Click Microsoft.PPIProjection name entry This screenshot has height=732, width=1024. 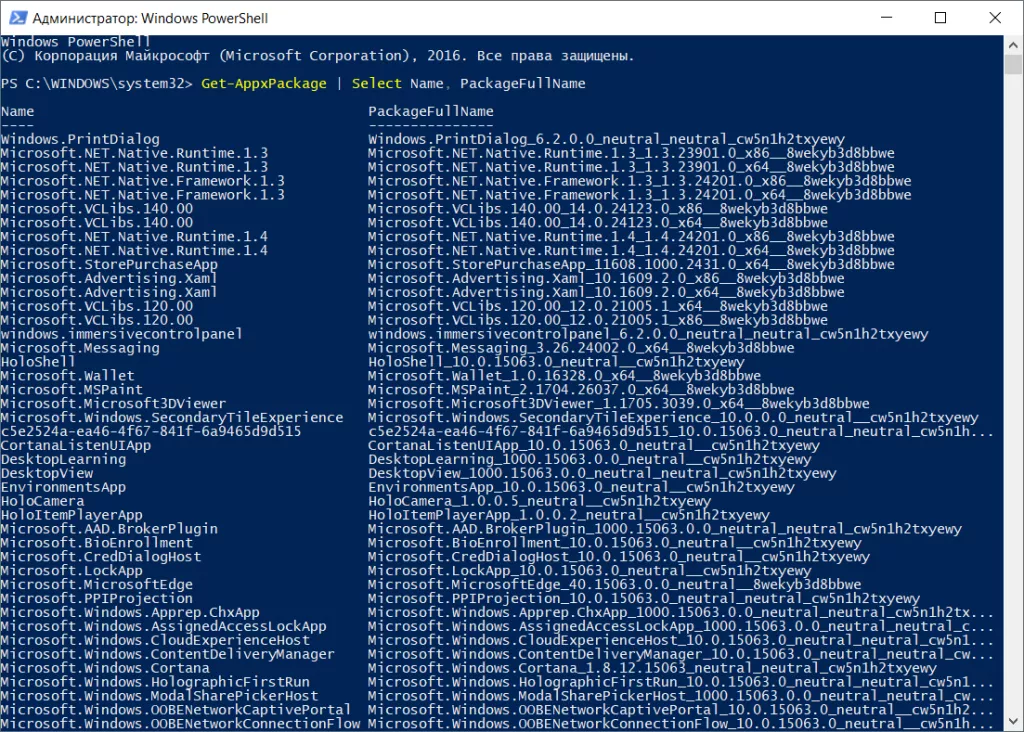[97, 599]
